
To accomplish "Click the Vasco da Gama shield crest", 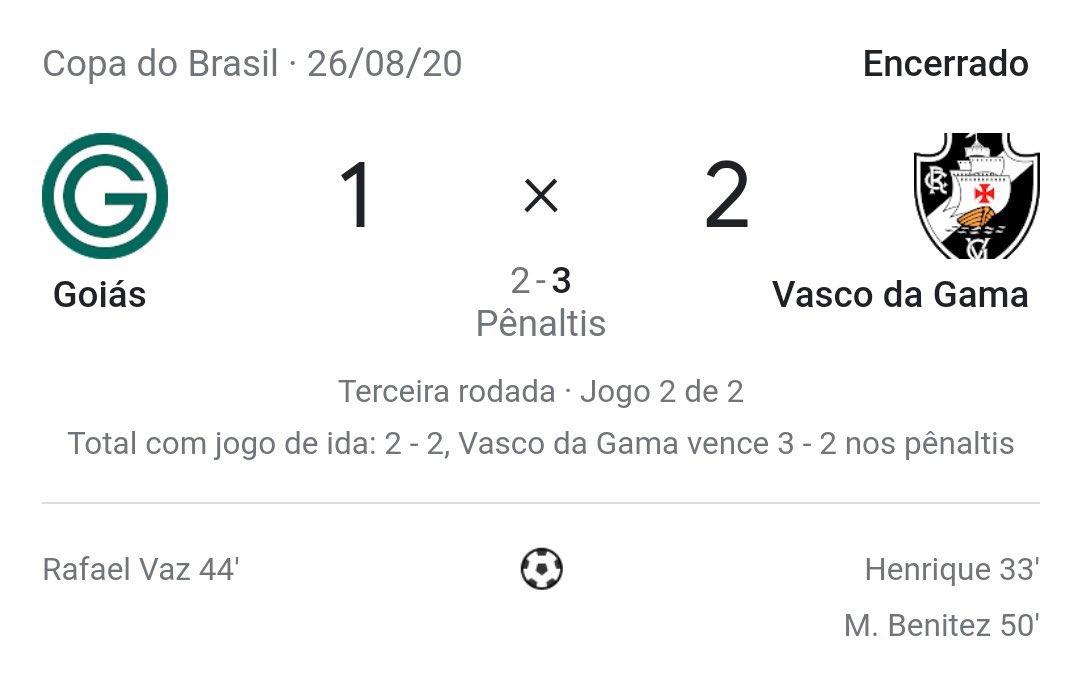I will tap(976, 196).
